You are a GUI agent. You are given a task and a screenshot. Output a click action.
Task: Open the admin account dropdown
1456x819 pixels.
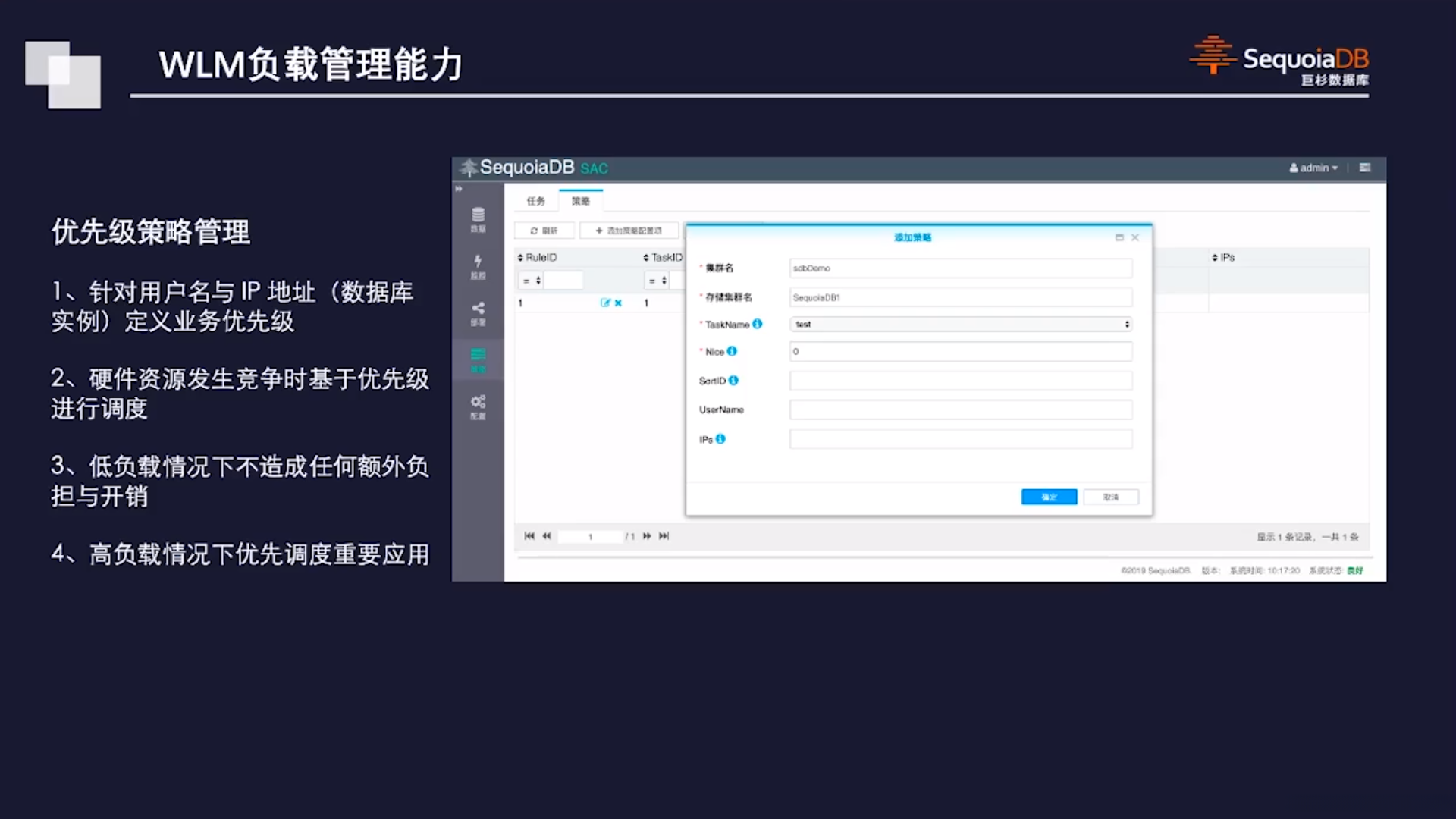pyautogui.click(x=1313, y=168)
